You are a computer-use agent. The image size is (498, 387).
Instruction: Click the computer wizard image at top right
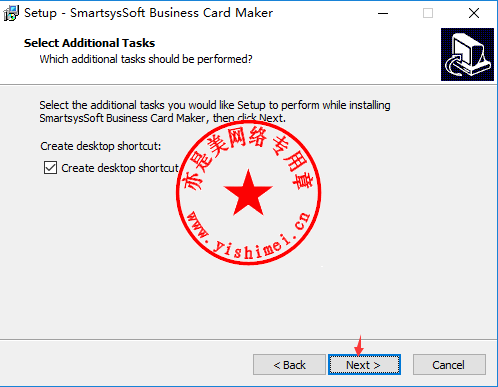tap(467, 54)
